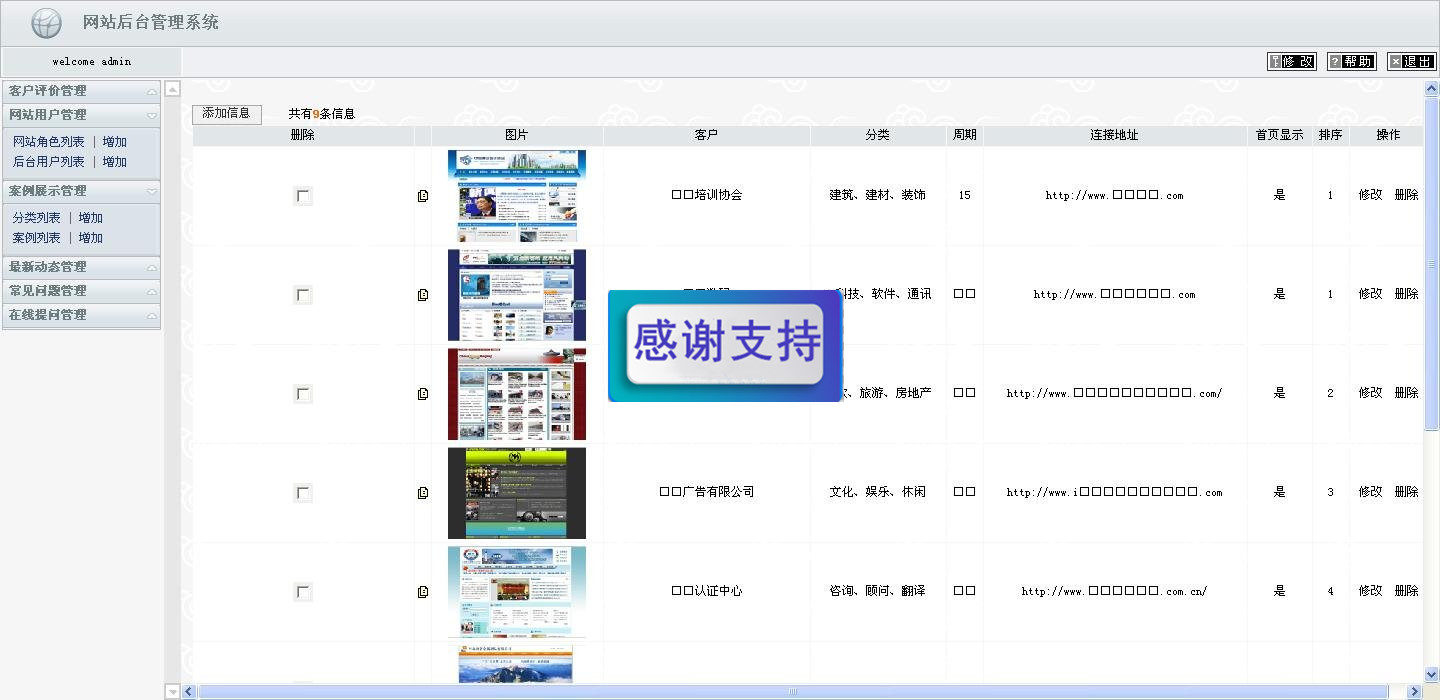This screenshot has height=700, width=1440.
Task: Open the document icon in 软件、通讯 row
Action: [x=423, y=295]
